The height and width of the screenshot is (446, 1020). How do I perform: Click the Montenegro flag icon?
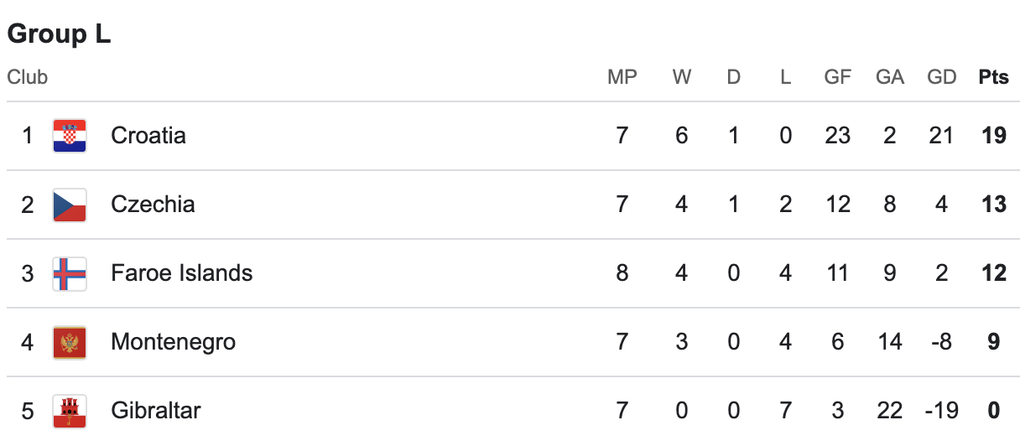pyautogui.click(x=70, y=342)
